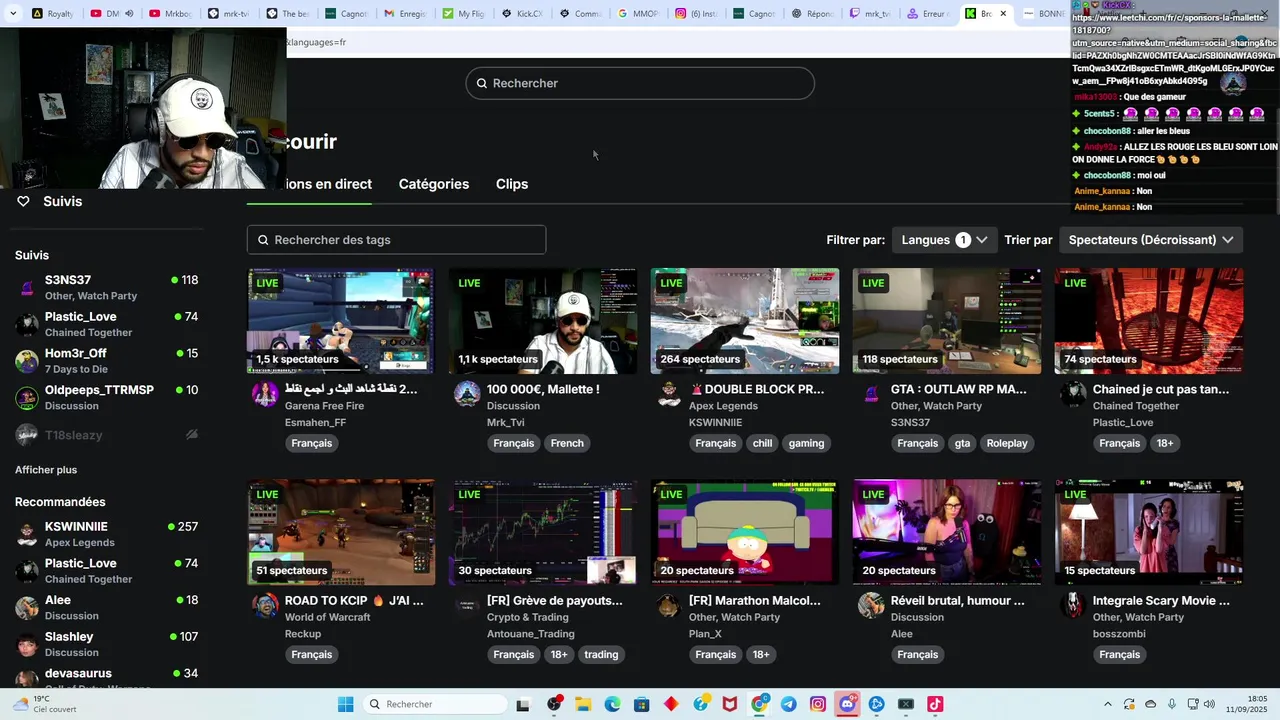This screenshot has height=720, width=1280.
Task: Open offline channel T18sleazy
Action: pyautogui.click(x=107, y=435)
